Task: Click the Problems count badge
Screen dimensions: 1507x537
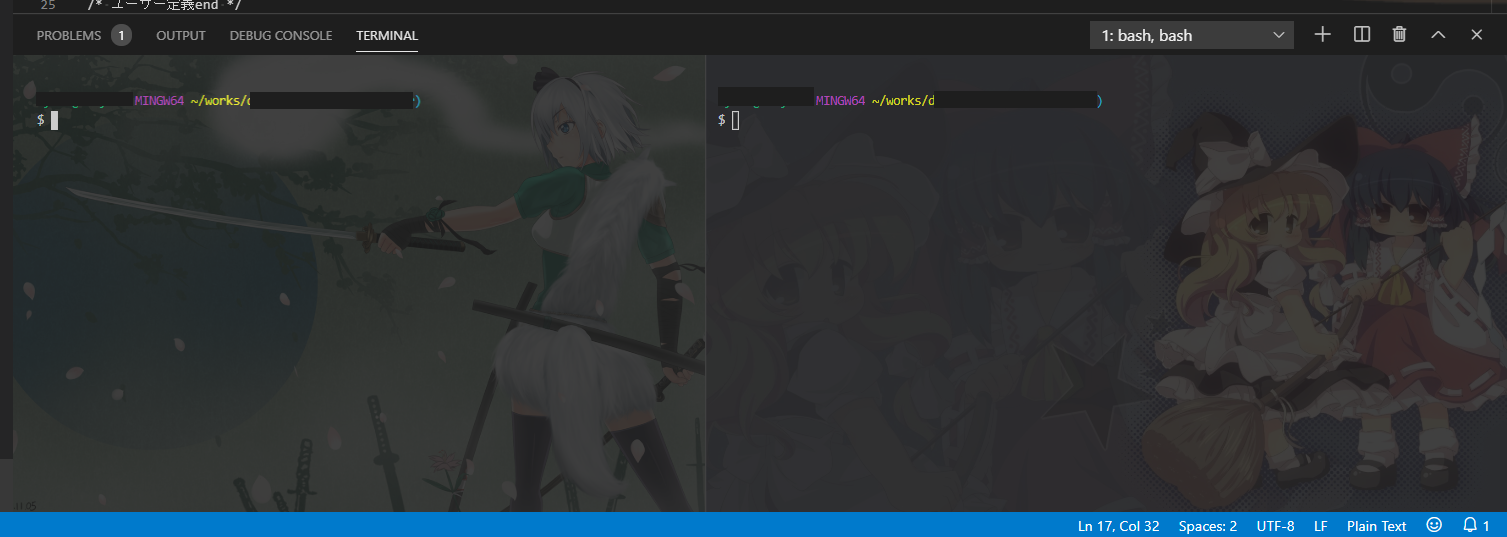Action: click(122, 35)
